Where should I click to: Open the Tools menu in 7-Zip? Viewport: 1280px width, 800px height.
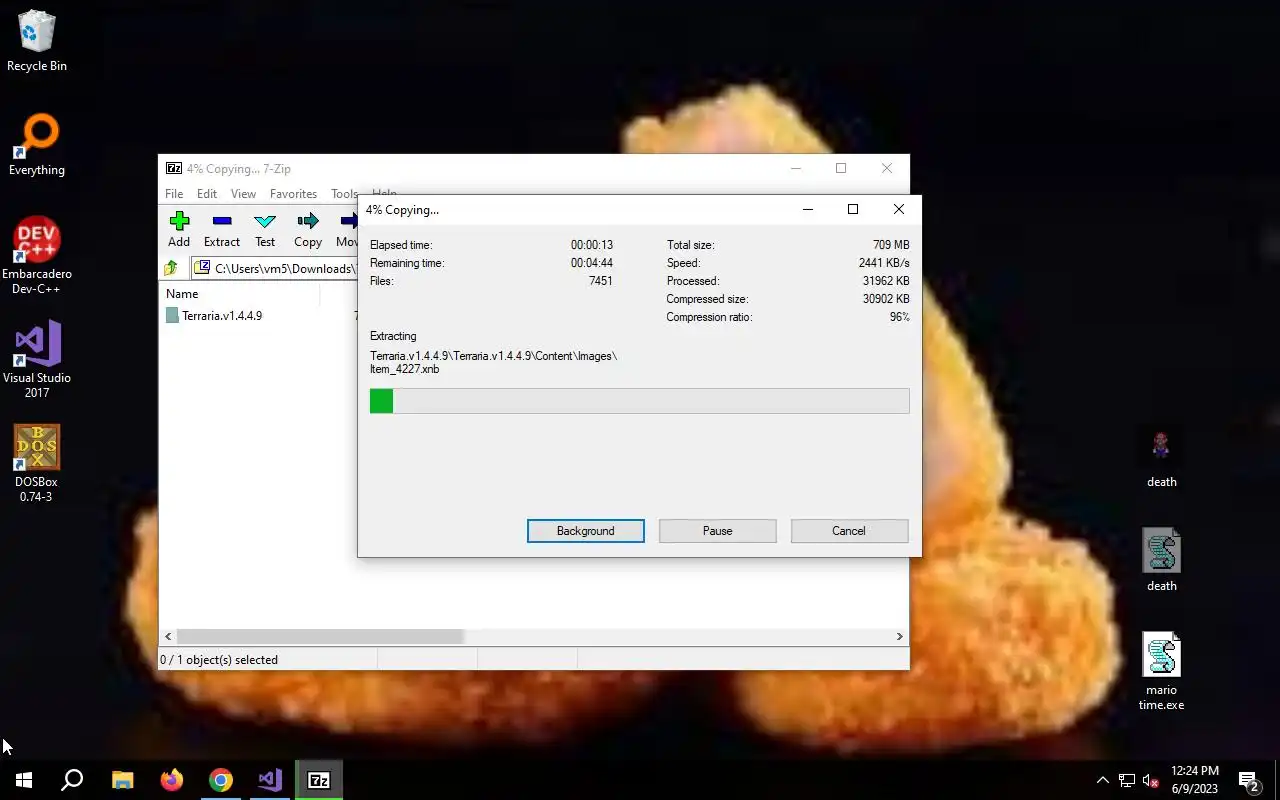(344, 194)
